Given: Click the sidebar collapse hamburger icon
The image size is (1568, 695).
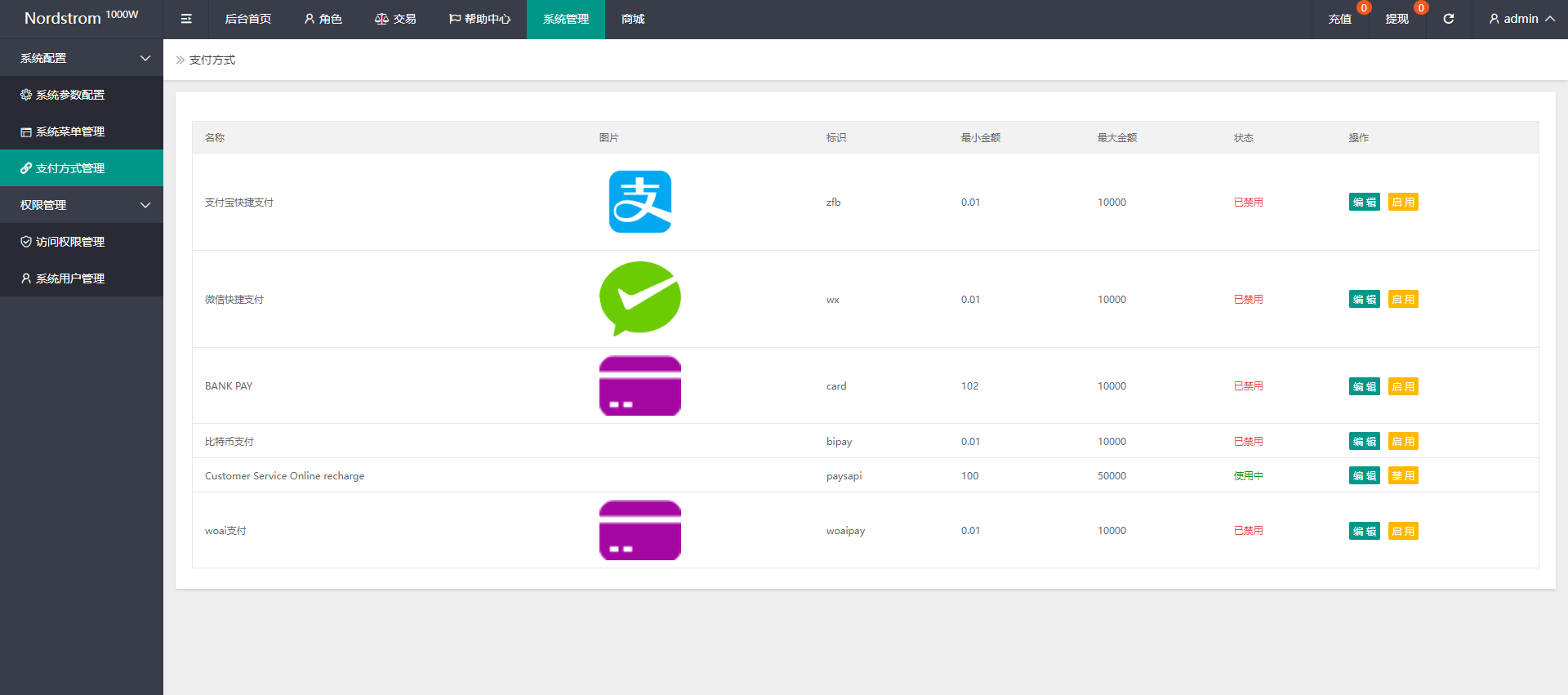Looking at the screenshot, I should coord(186,19).
